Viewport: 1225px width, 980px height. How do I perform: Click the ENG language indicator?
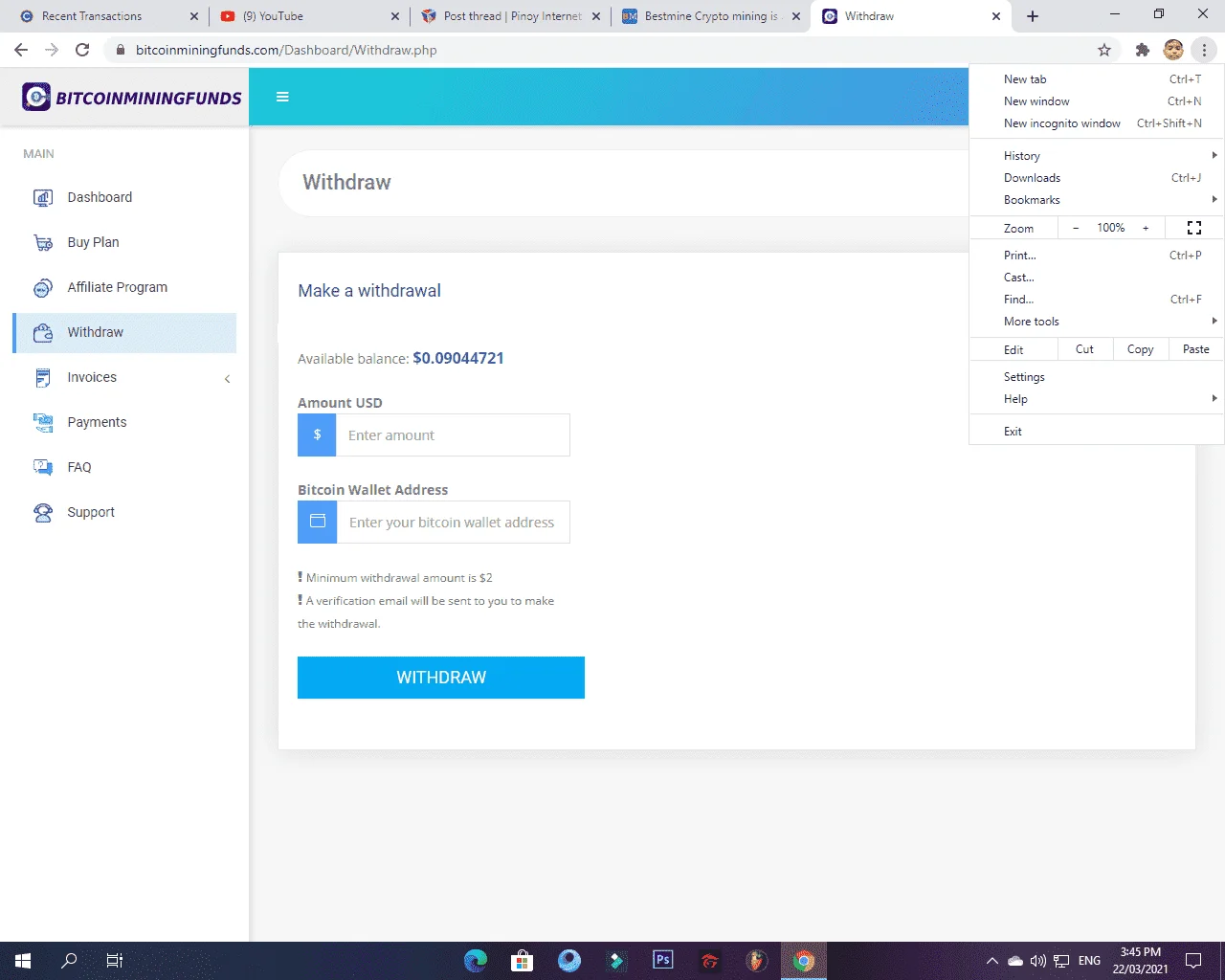point(1089,961)
